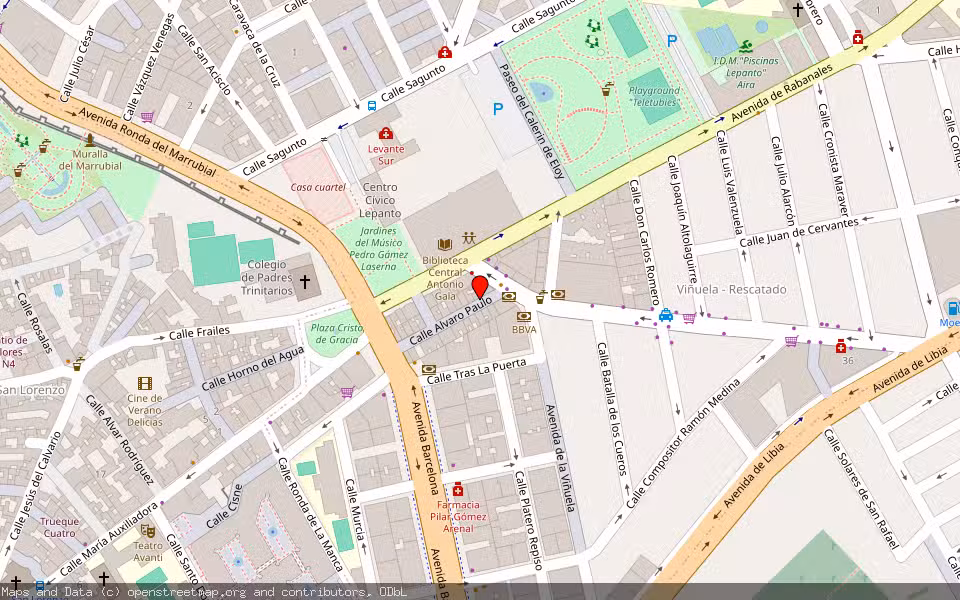The image size is (960, 600).
Task: Click the San Lorenzo neighborhood label
Action: pos(32,390)
